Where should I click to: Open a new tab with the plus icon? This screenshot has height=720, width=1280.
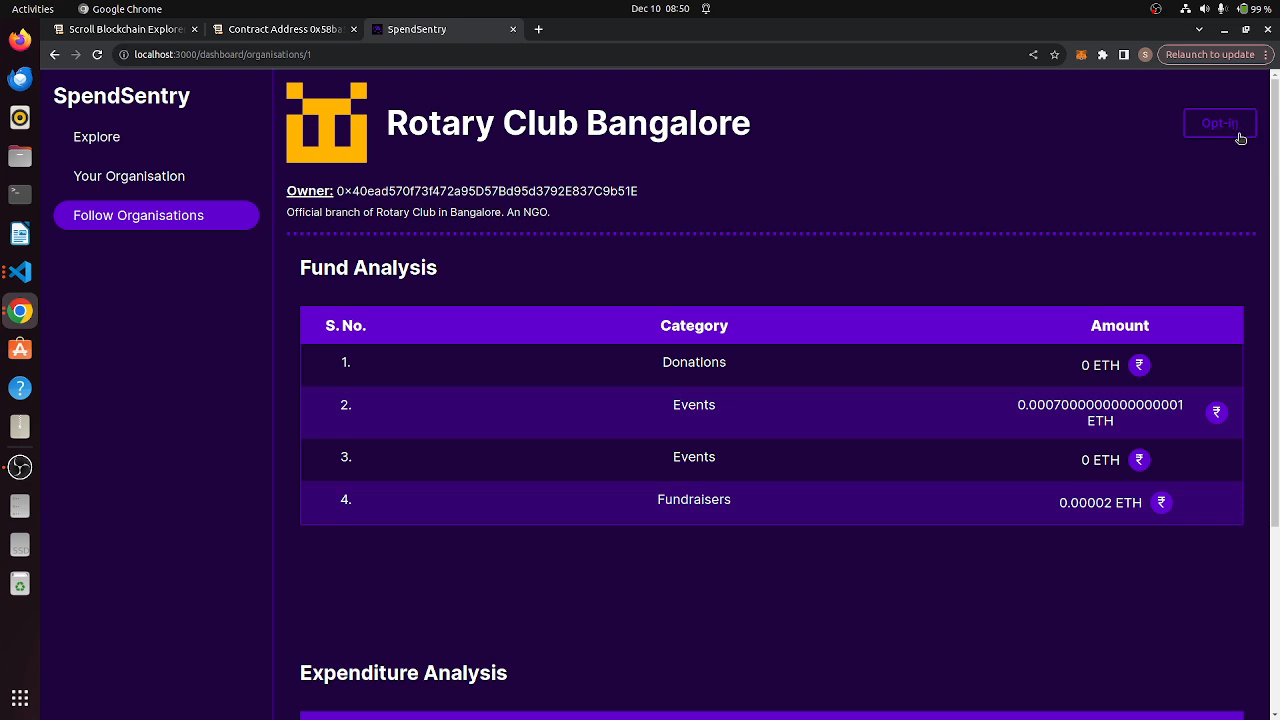click(538, 29)
